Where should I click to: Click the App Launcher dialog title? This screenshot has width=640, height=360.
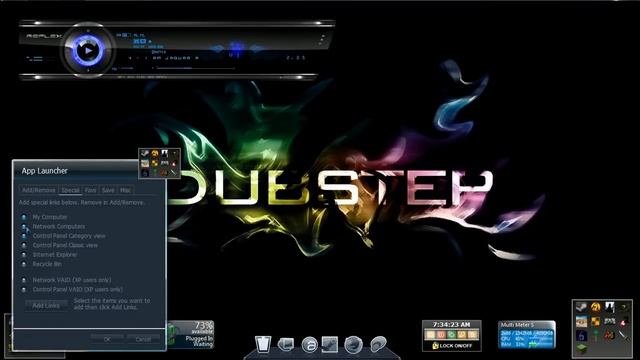click(44, 171)
